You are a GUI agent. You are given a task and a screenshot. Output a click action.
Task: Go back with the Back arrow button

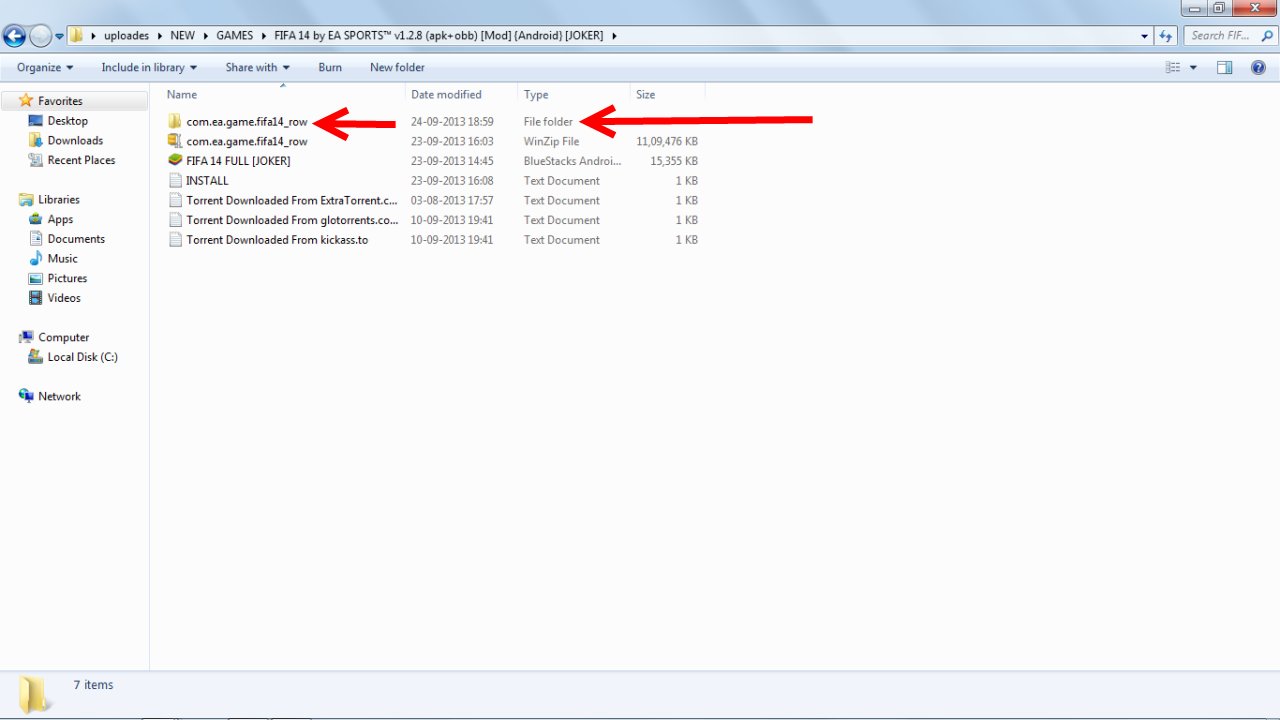point(14,36)
